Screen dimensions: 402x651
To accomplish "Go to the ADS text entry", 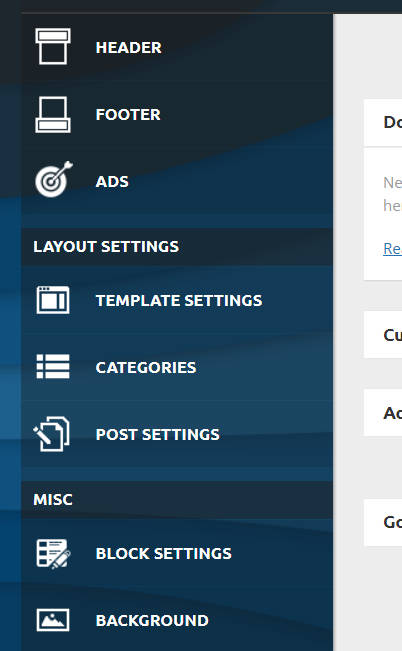I will (112, 182).
